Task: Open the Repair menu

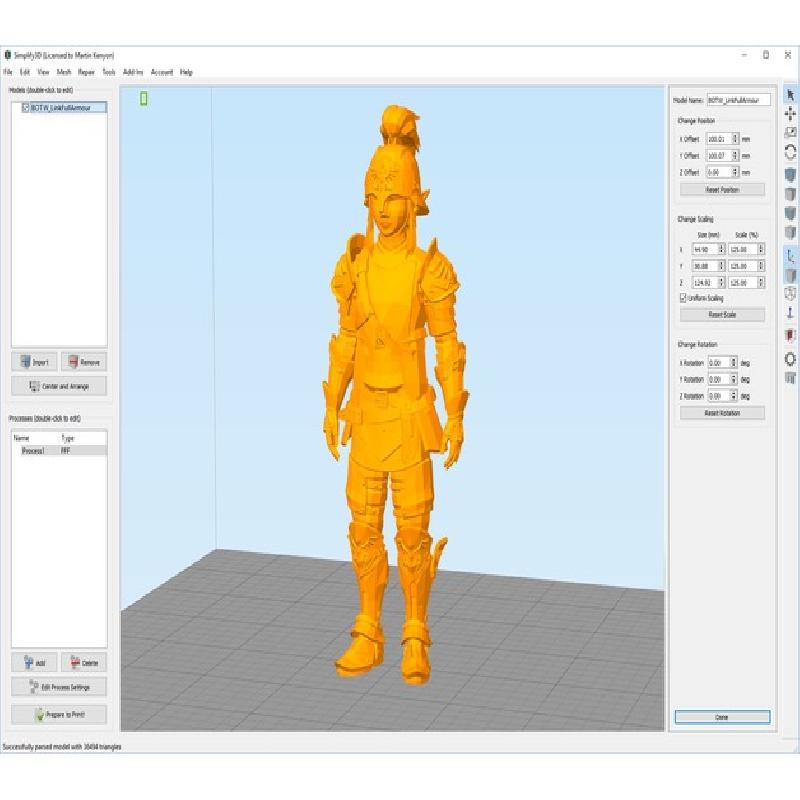Action: tap(86, 72)
